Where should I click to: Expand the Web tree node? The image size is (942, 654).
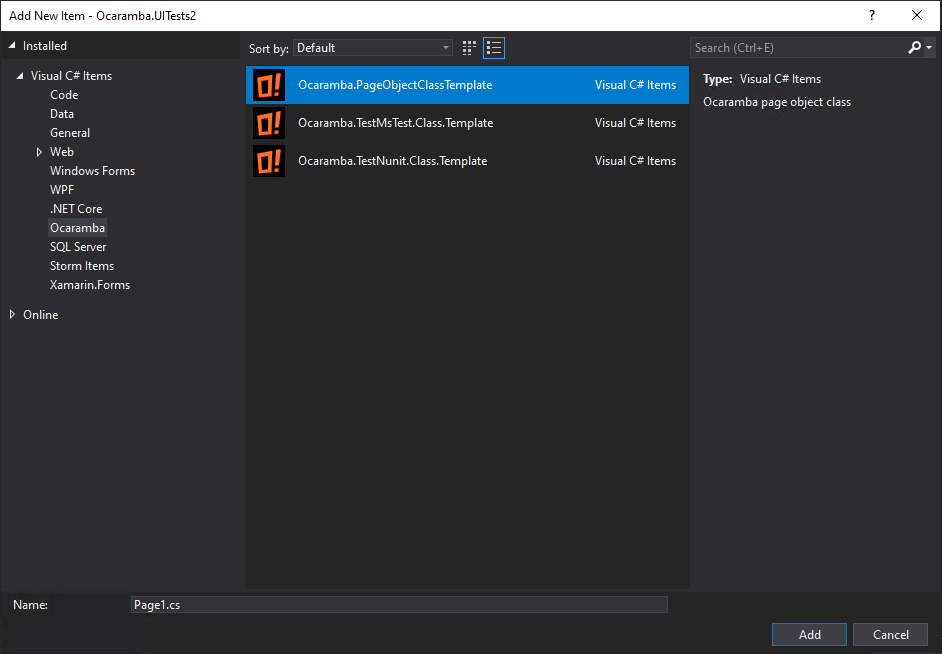coord(39,152)
